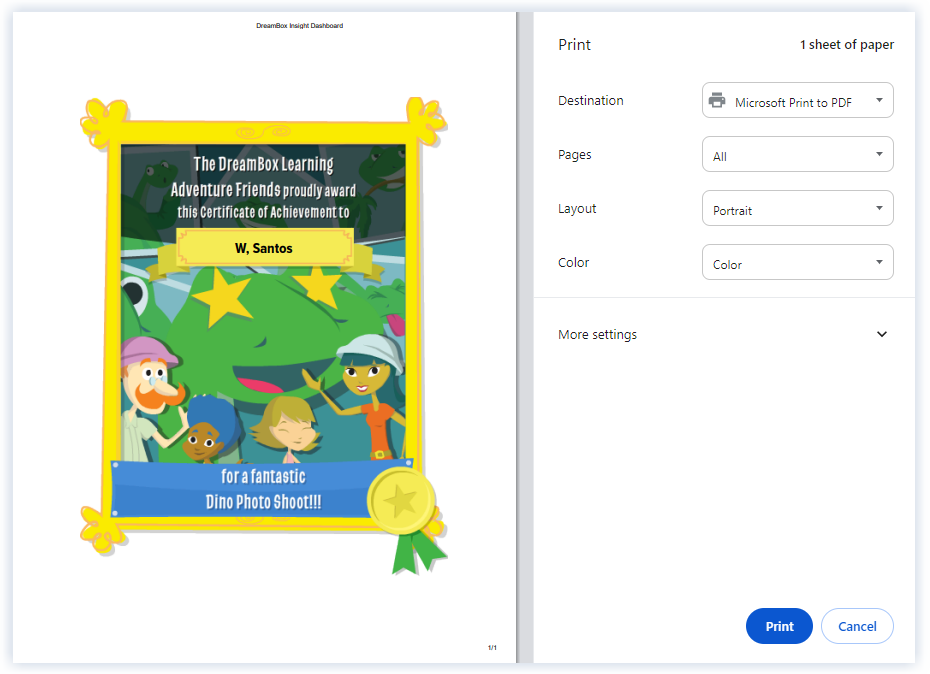Image resolution: width=930 pixels, height=674 pixels.
Task: Click the Cancel button
Action: pos(857,626)
